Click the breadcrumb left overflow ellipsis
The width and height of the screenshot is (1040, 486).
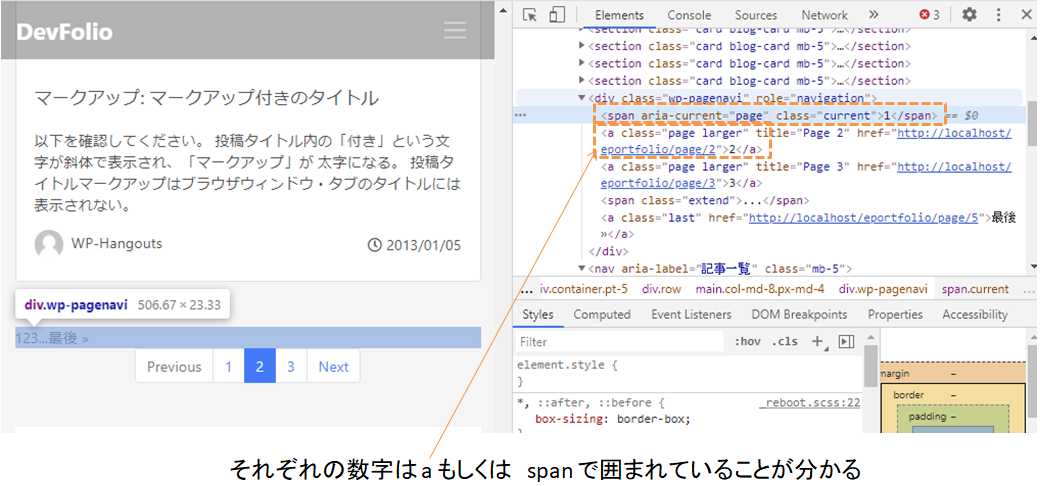(527, 290)
